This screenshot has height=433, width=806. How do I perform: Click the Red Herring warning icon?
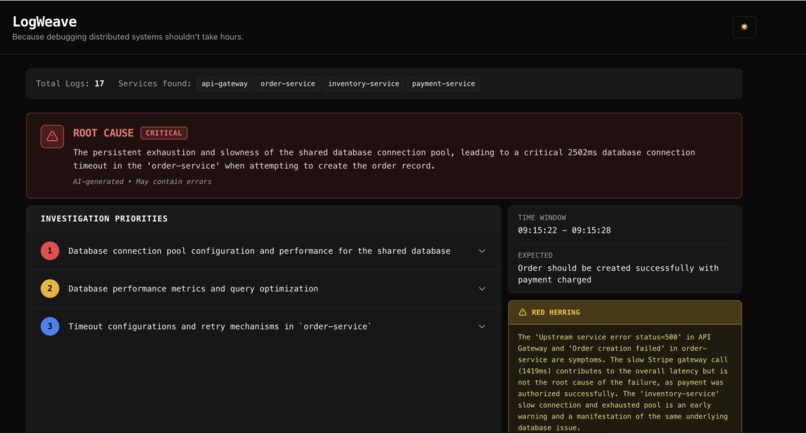523,312
